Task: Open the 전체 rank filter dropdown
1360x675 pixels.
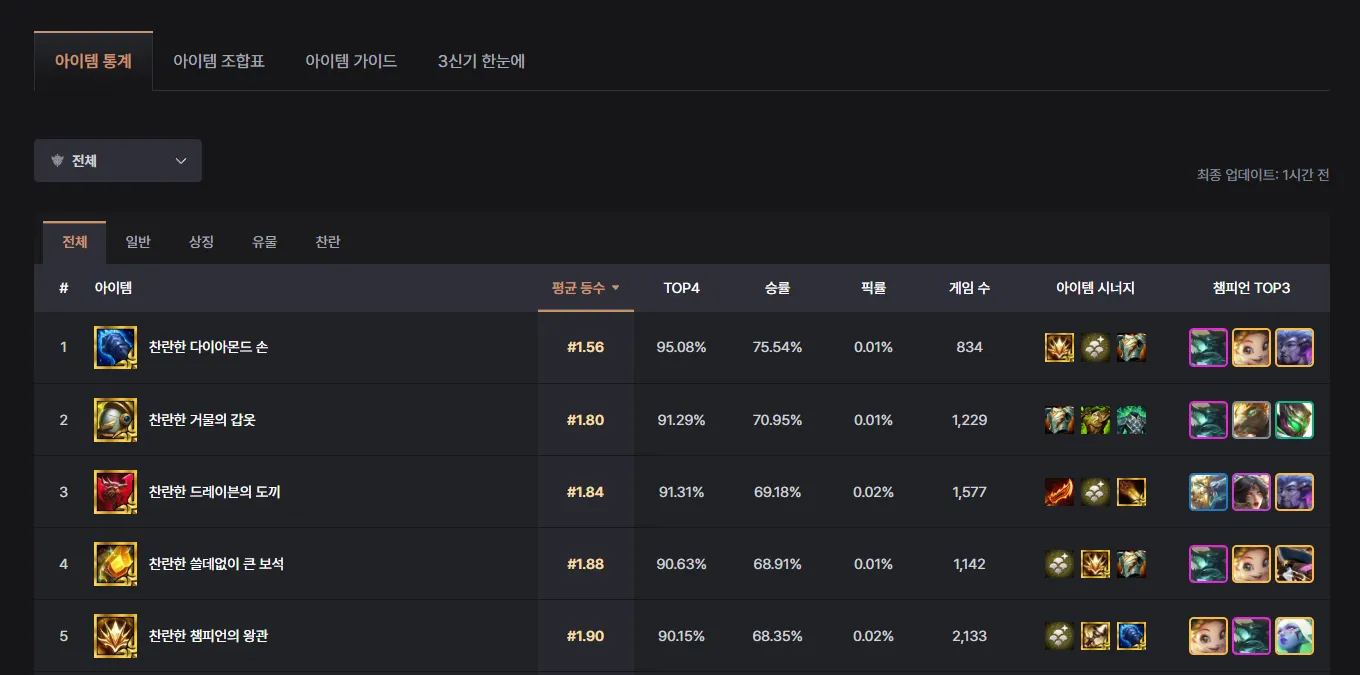Action: click(118, 161)
